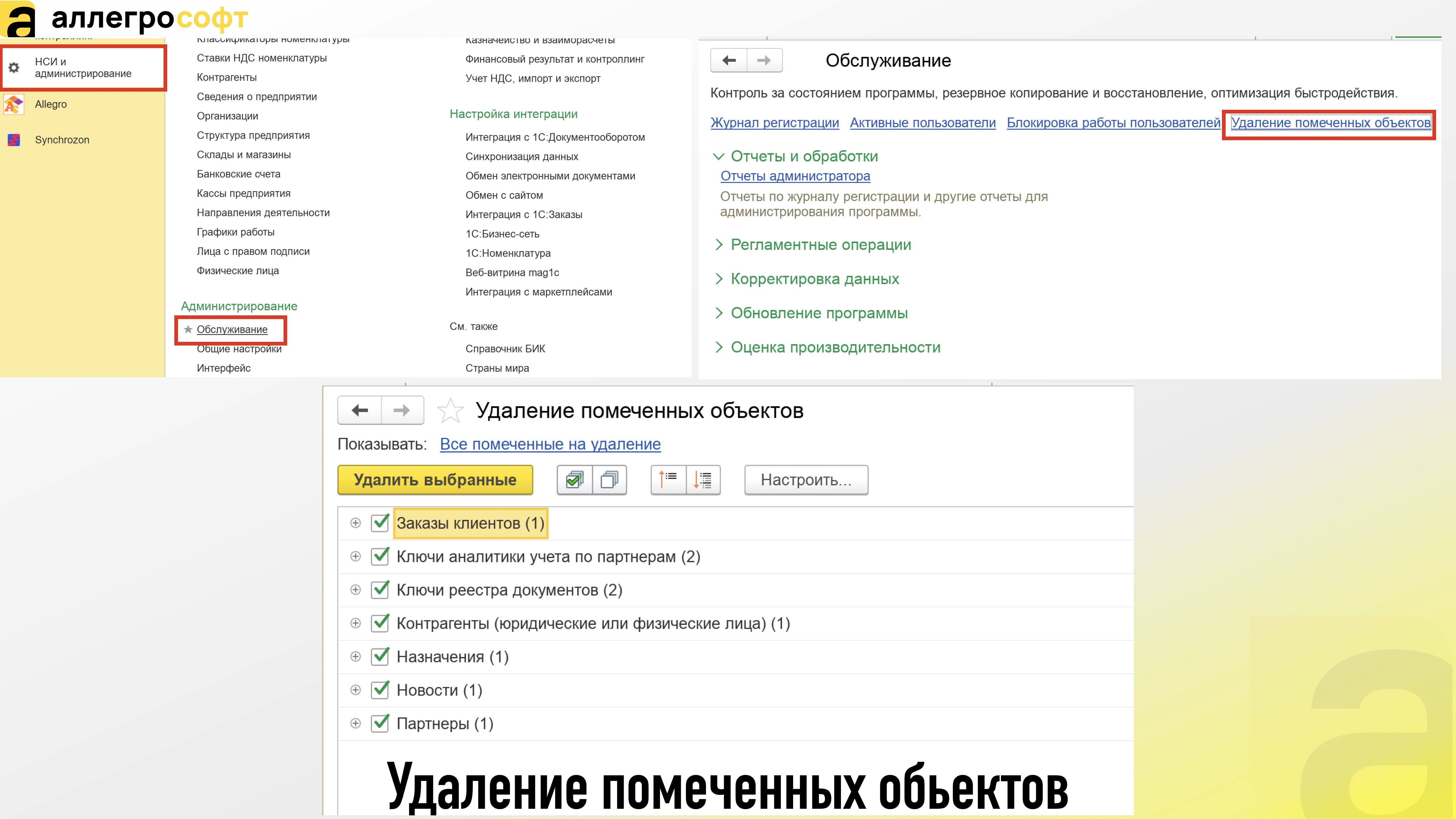The width and height of the screenshot is (1456, 819).
Task: Expand the Ключи реестра документов row
Action: [355, 590]
